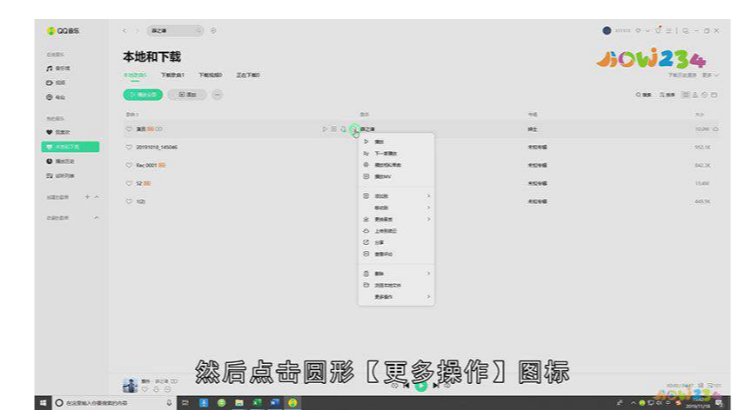Open 播放历史 in the sidebar
This screenshot has width=743, height=418.
60,161
